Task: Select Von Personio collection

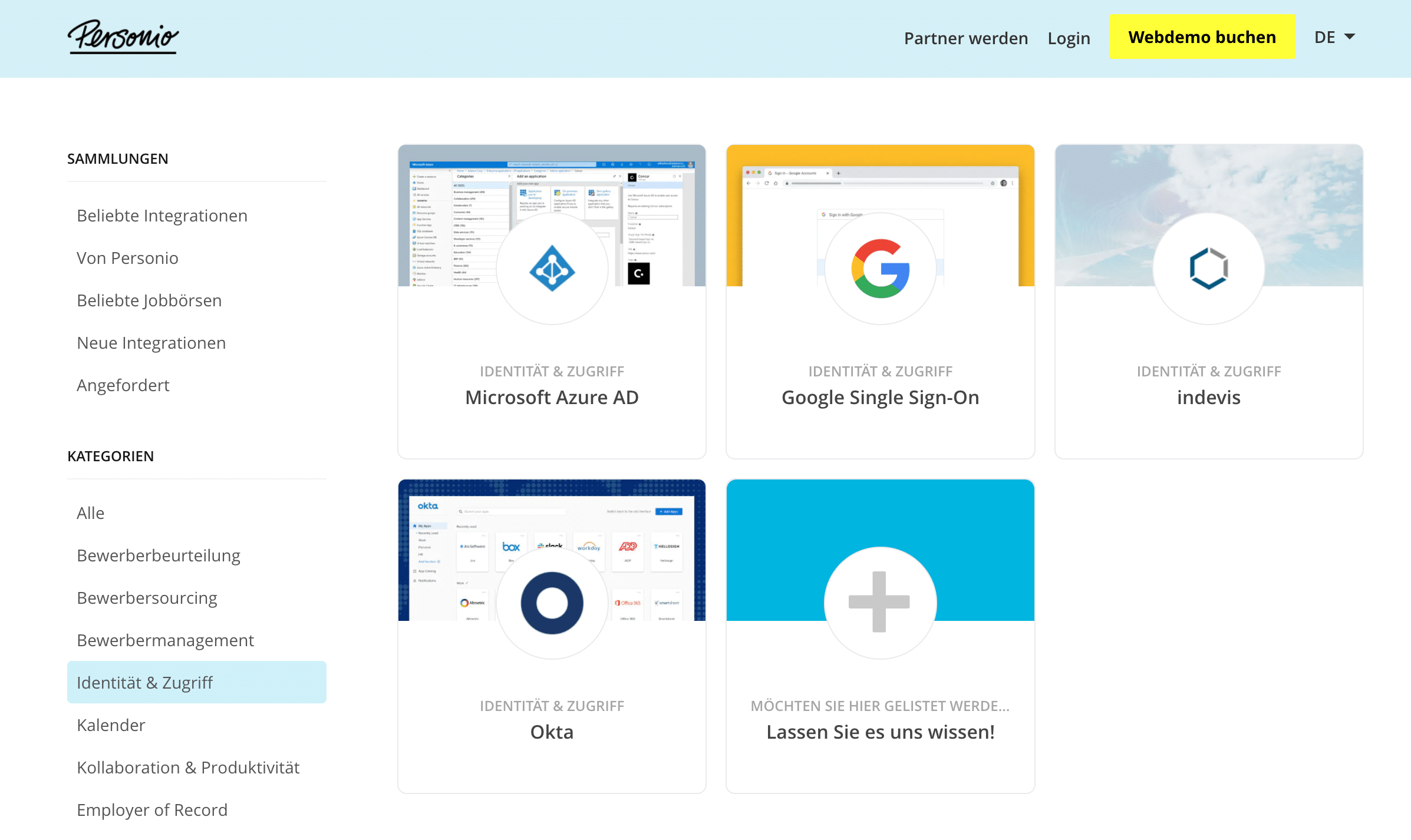Action: (127, 258)
